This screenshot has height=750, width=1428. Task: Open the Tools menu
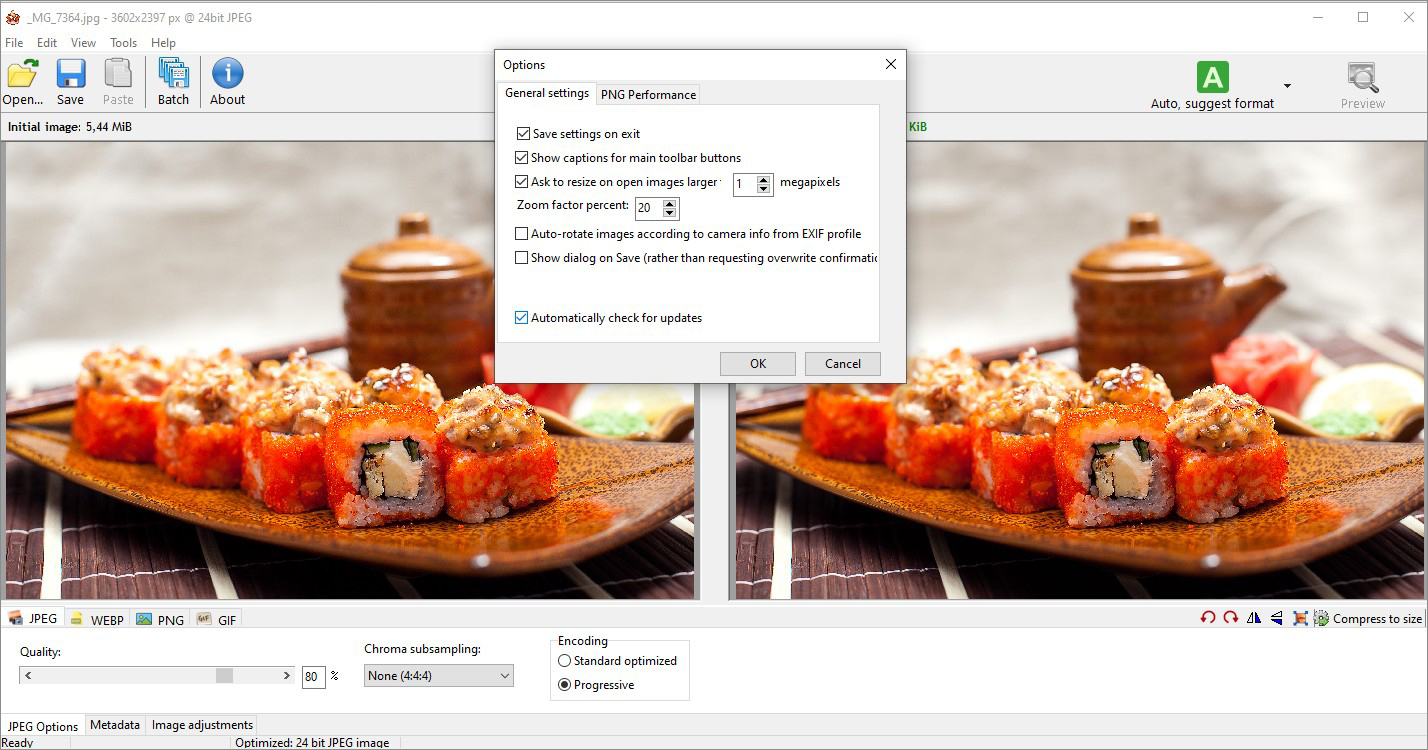coord(124,43)
